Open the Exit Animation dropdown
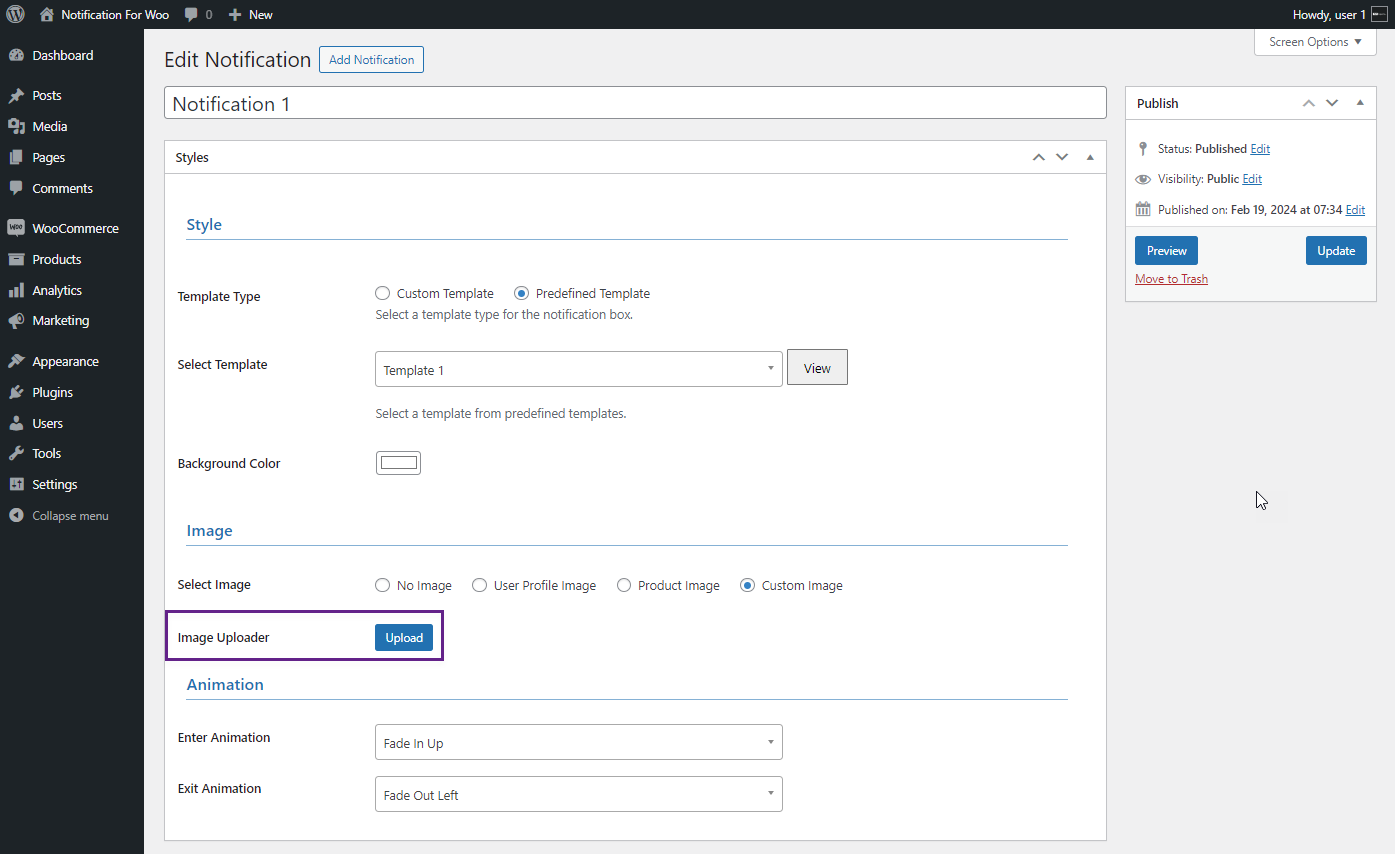The image size is (1395, 854). [578, 795]
